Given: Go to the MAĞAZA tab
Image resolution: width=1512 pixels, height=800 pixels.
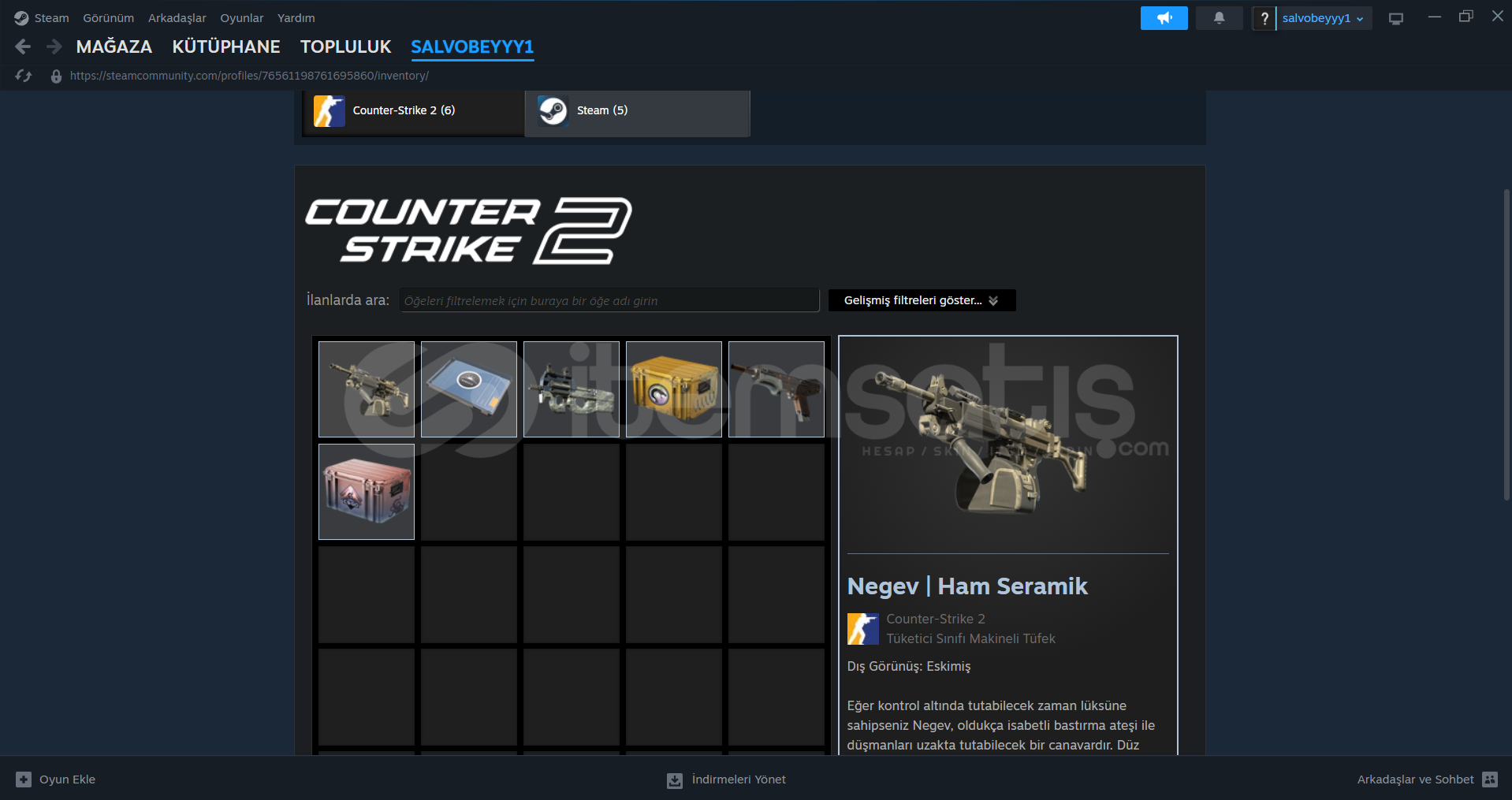Looking at the screenshot, I should tap(114, 47).
